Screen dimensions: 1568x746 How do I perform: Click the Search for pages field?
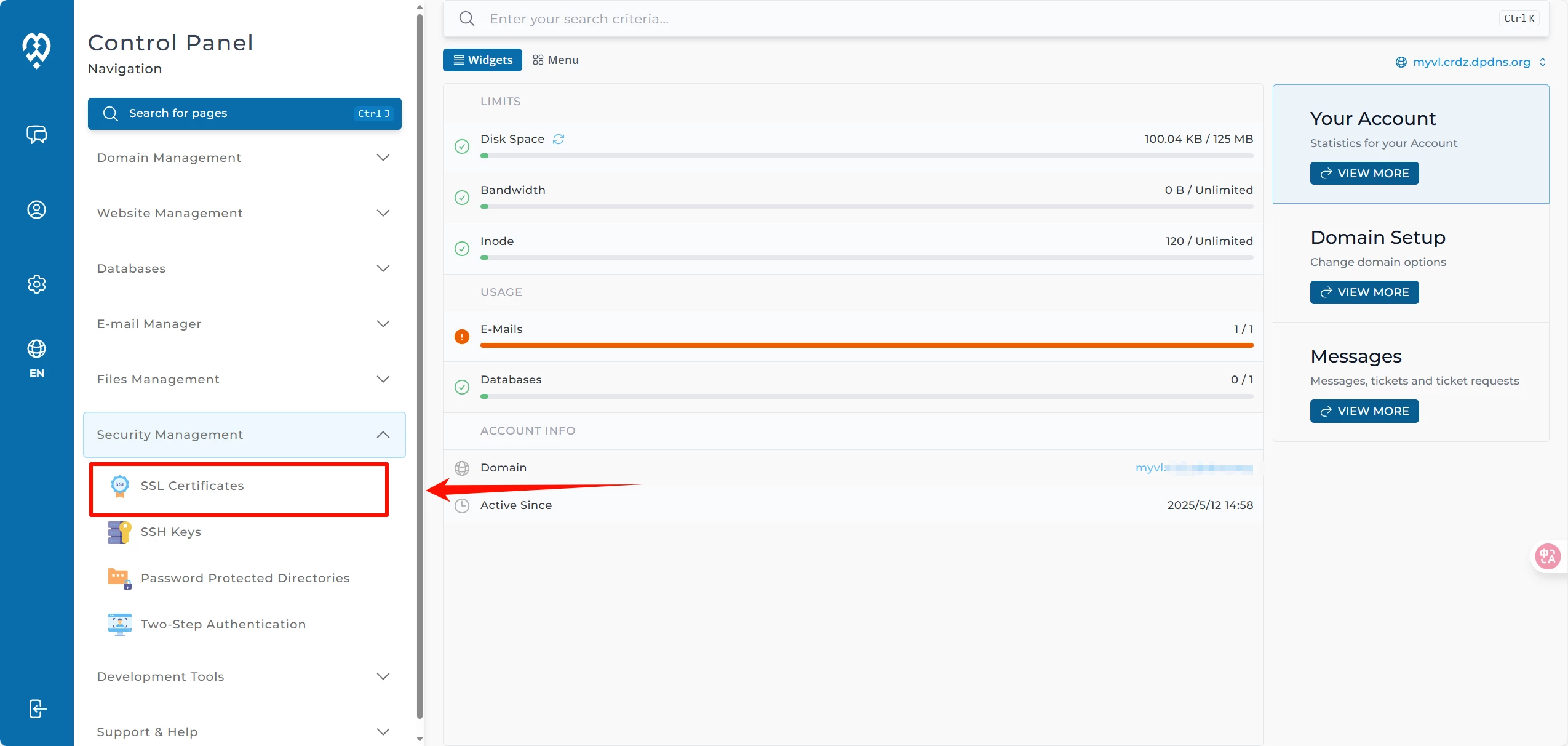tap(244, 114)
